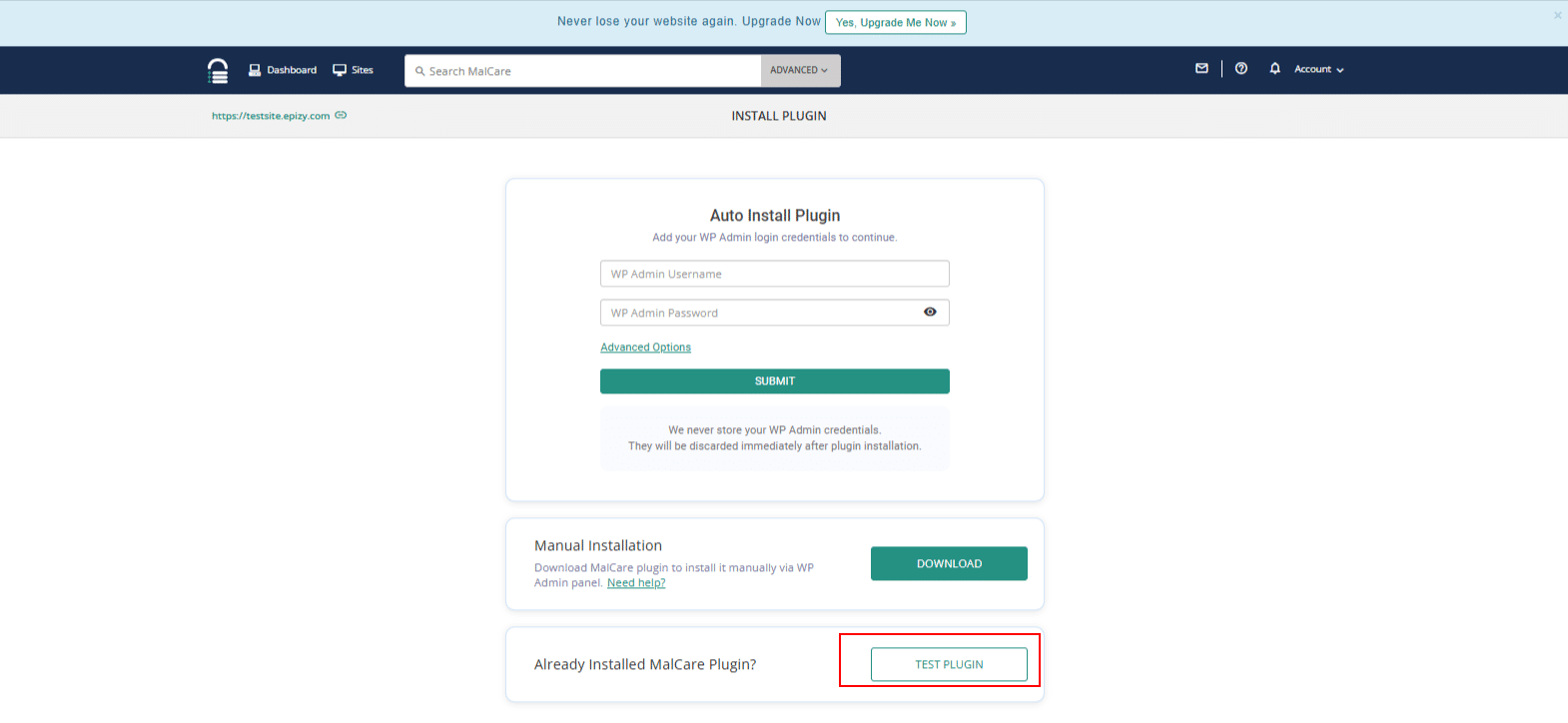Focus the Search MalCare field
Image resolution: width=1568 pixels, height=723 pixels.
(x=583, y=71)
